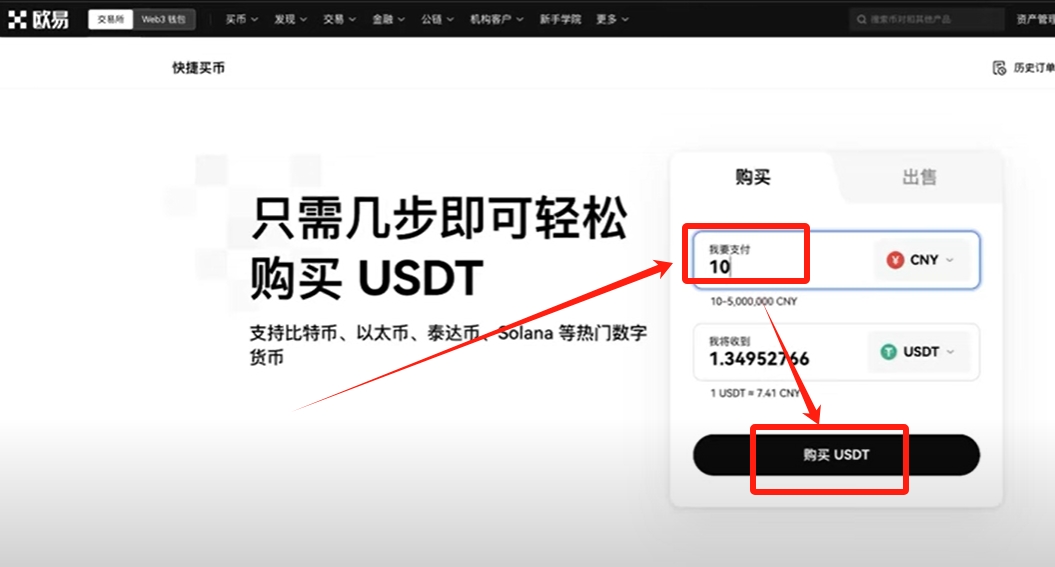Open 历史订单 order history icon

(999, 68)
